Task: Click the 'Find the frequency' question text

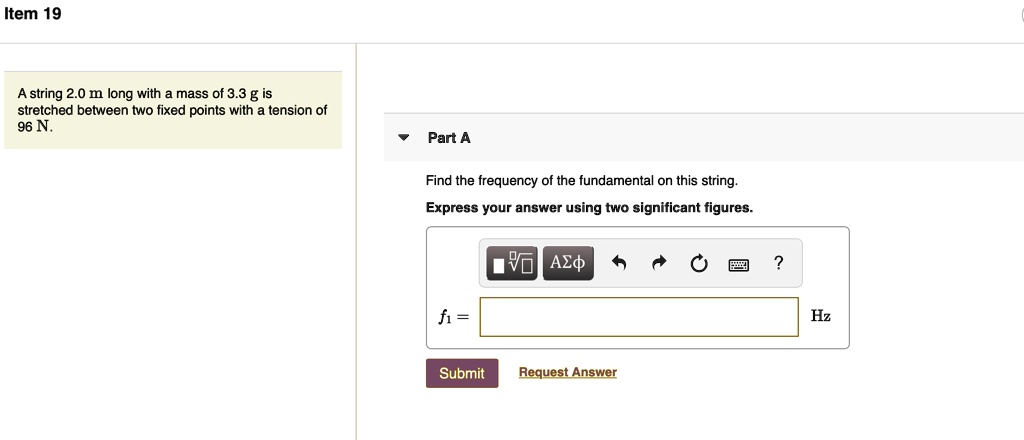Action: 582,181
